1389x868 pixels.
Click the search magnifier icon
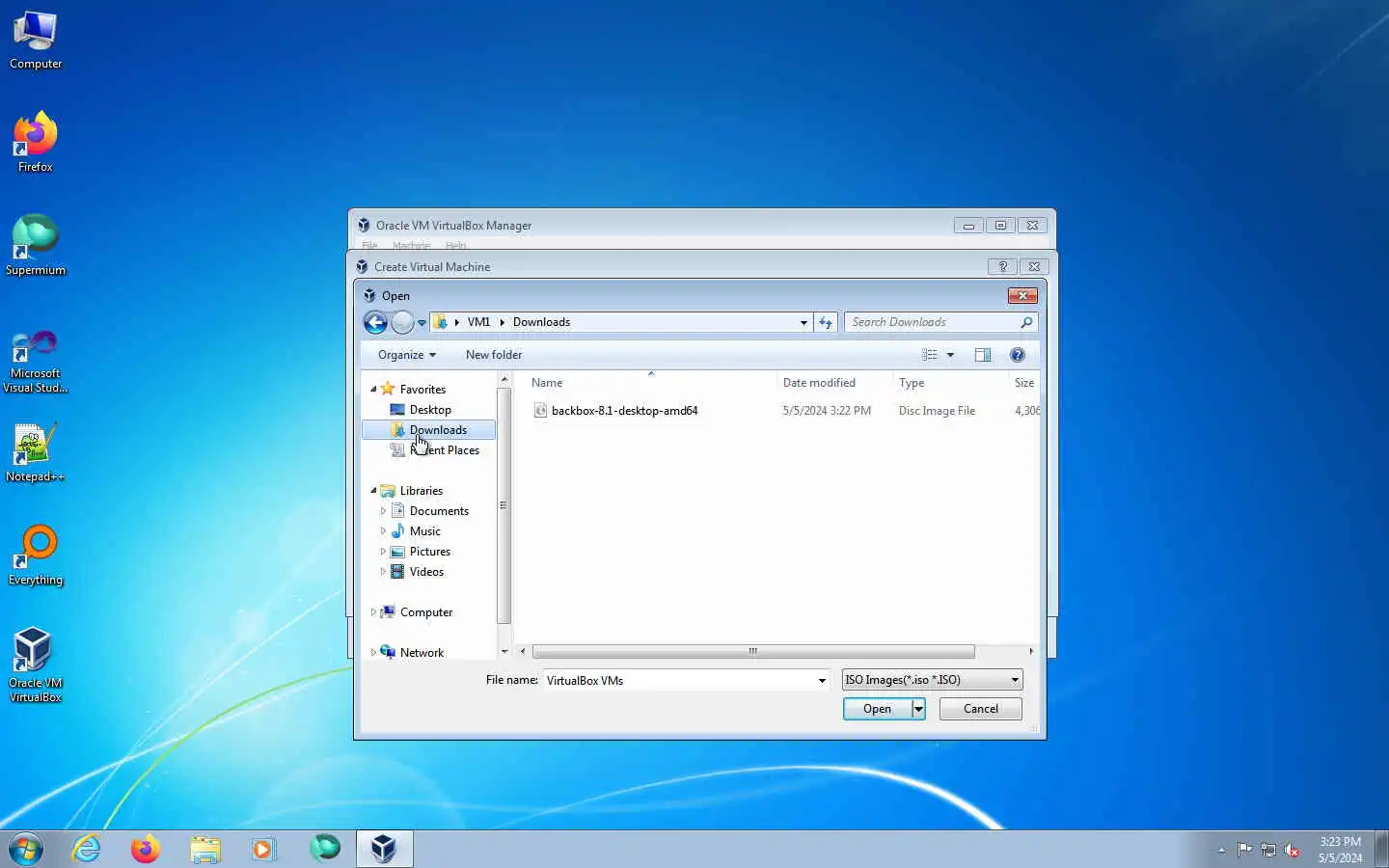1026,322
